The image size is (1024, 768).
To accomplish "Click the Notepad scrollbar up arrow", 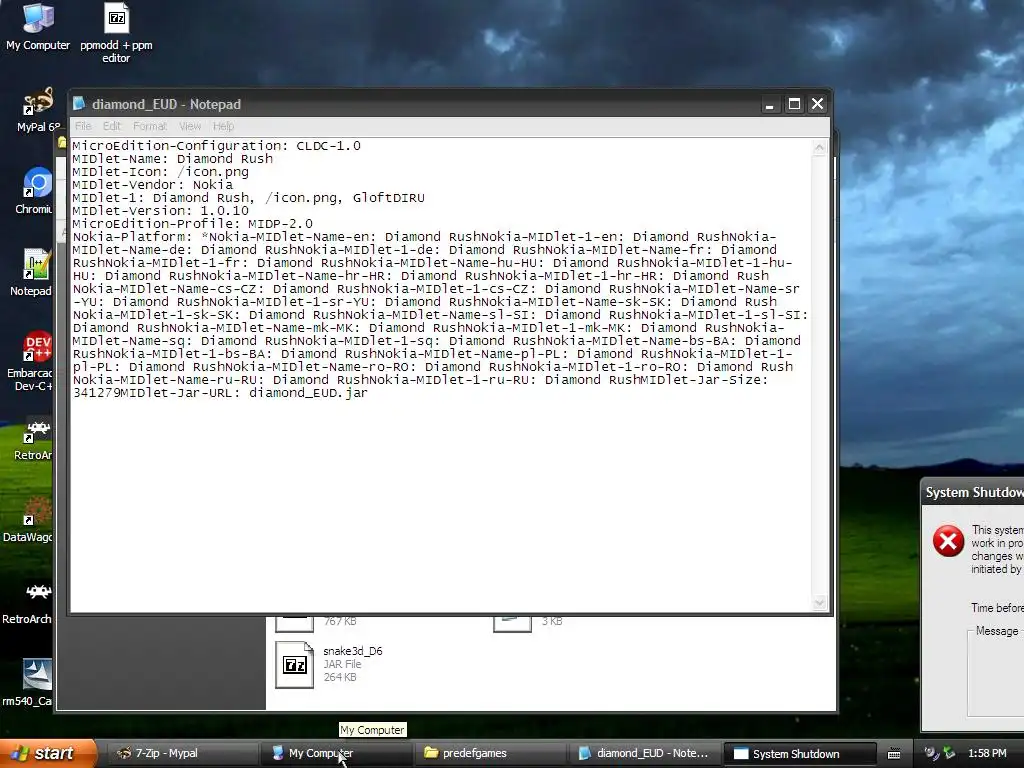I will (x=820, y=148).
